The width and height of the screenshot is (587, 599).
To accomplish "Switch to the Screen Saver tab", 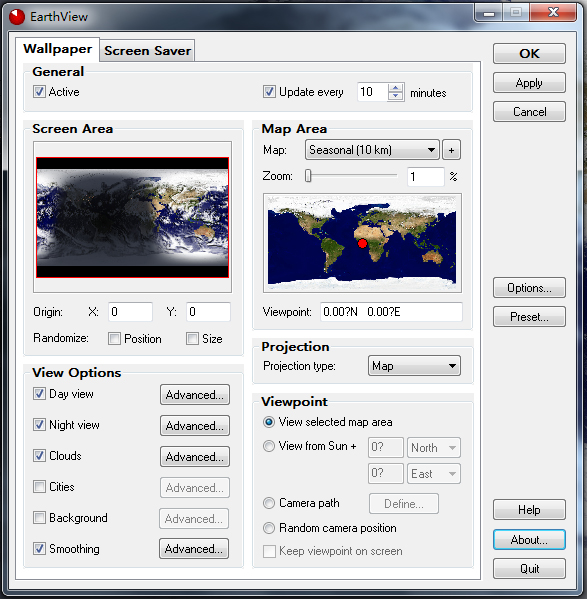I will pos(147,50).
